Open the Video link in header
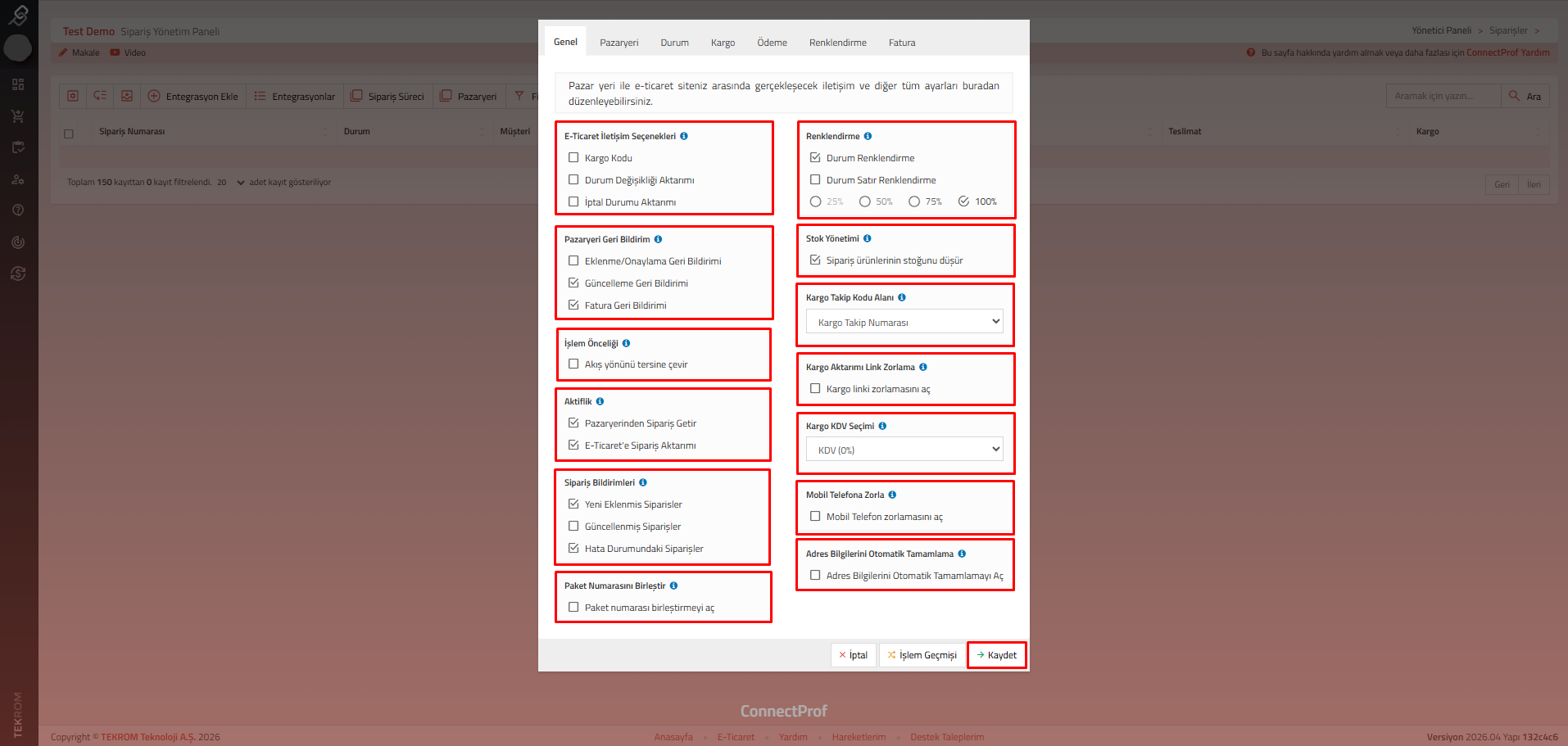This screenshot has height=746, width=1568. point(129,52)
